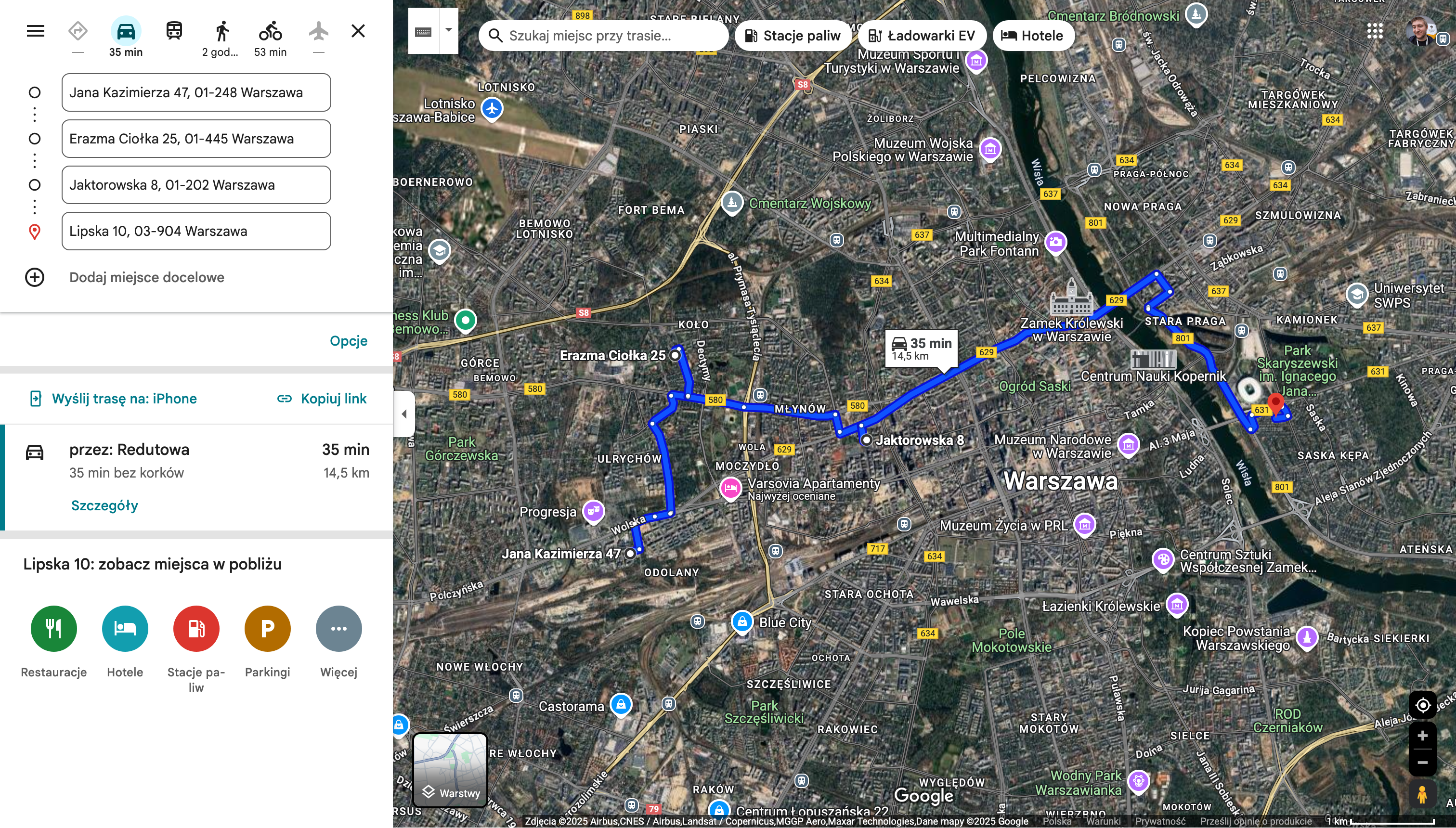Open Szczegóły for the Redutowa route
Image resolution: width=1456 pixels, height=828 pixels.
[x=104, y=505]
